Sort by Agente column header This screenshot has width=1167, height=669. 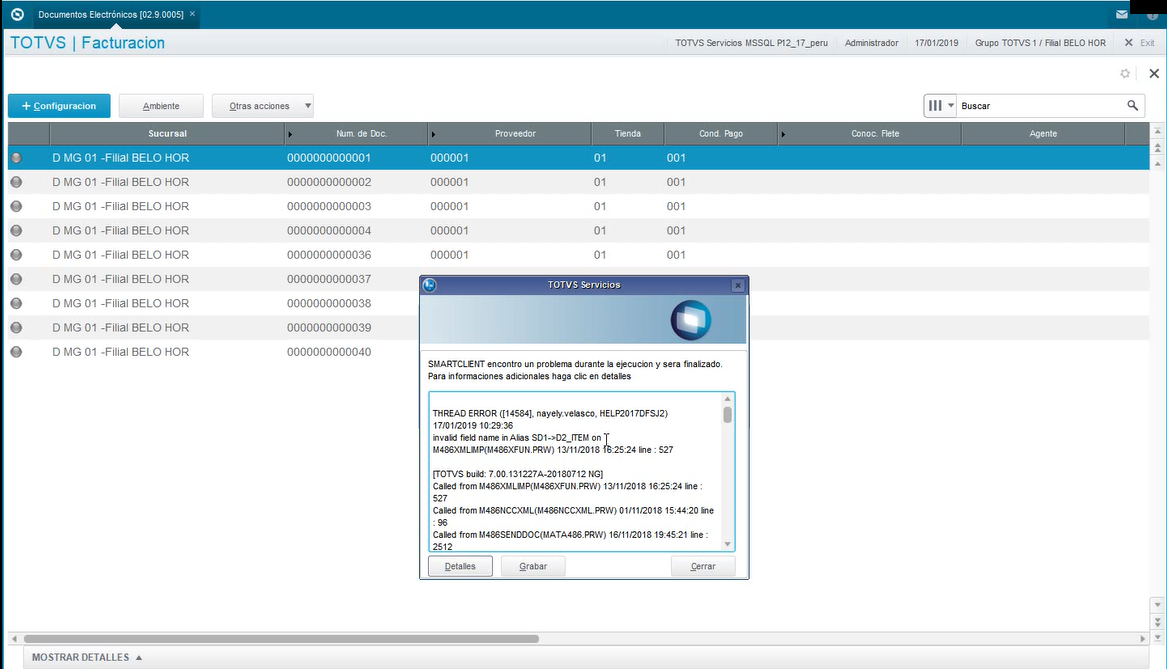[x=1043, y=134]
